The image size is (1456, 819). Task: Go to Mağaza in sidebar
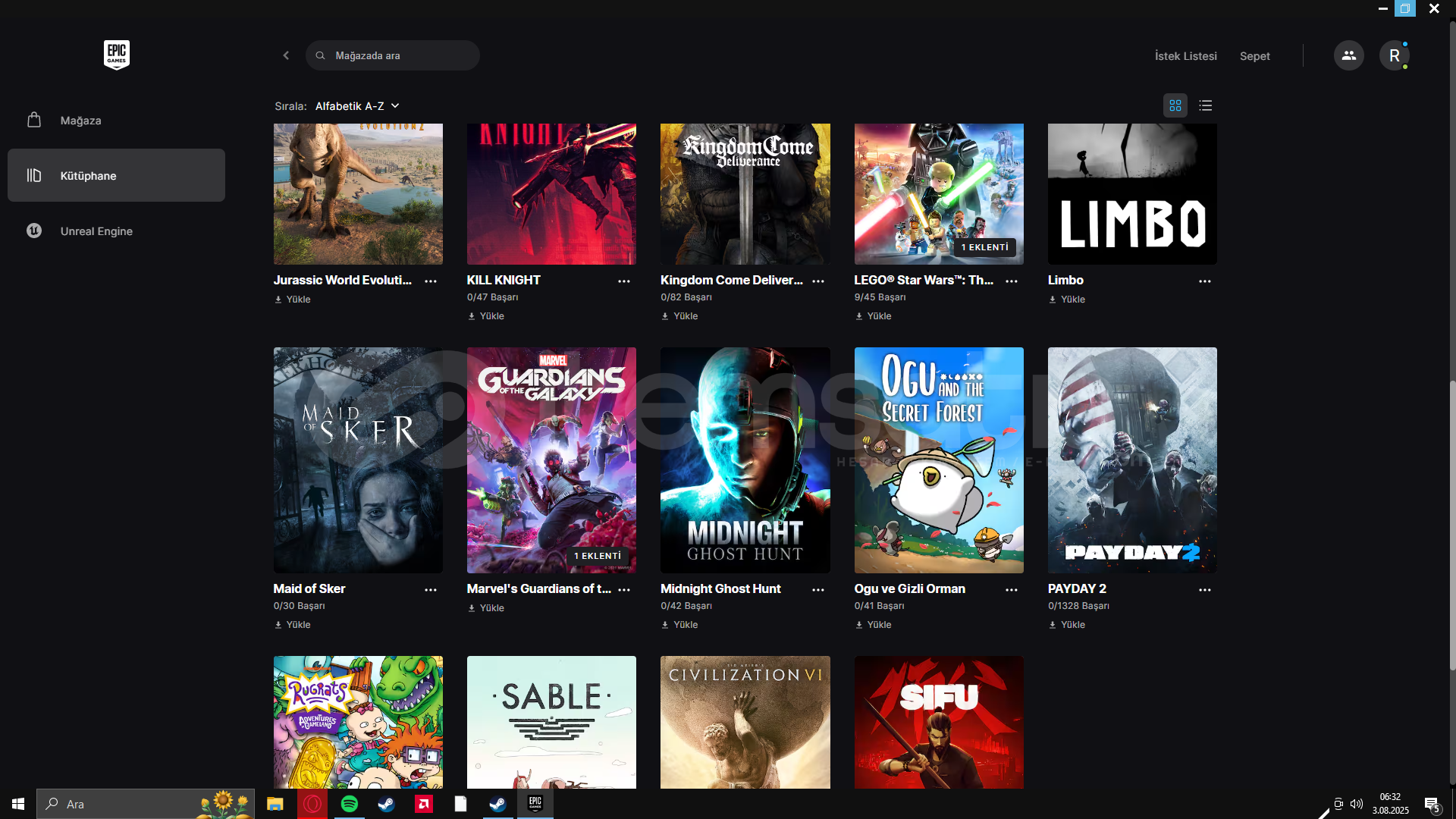pos(116,120)
